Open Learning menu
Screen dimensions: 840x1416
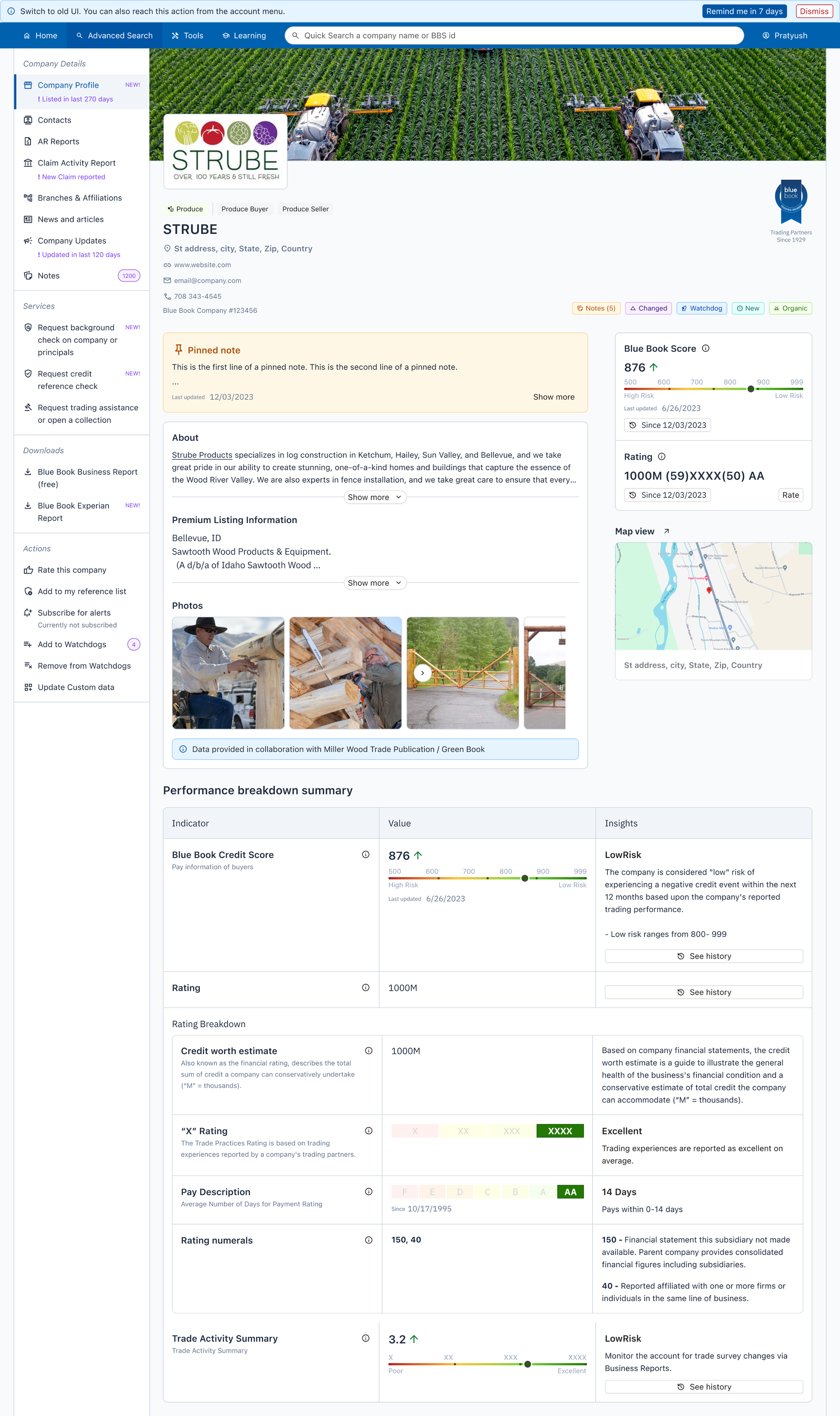pyautogui.click(x=244, y=36)
